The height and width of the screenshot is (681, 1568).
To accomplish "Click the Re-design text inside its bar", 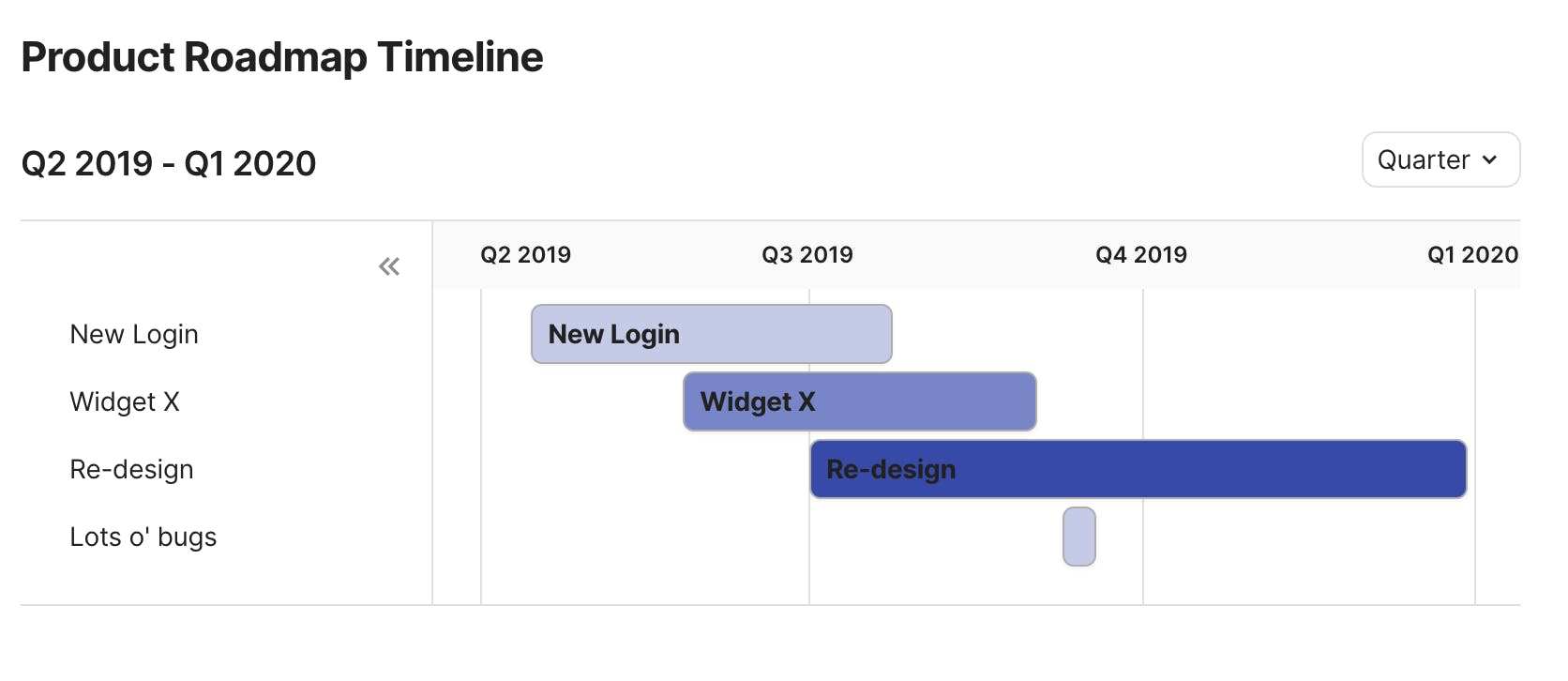I will click(891, 470).
